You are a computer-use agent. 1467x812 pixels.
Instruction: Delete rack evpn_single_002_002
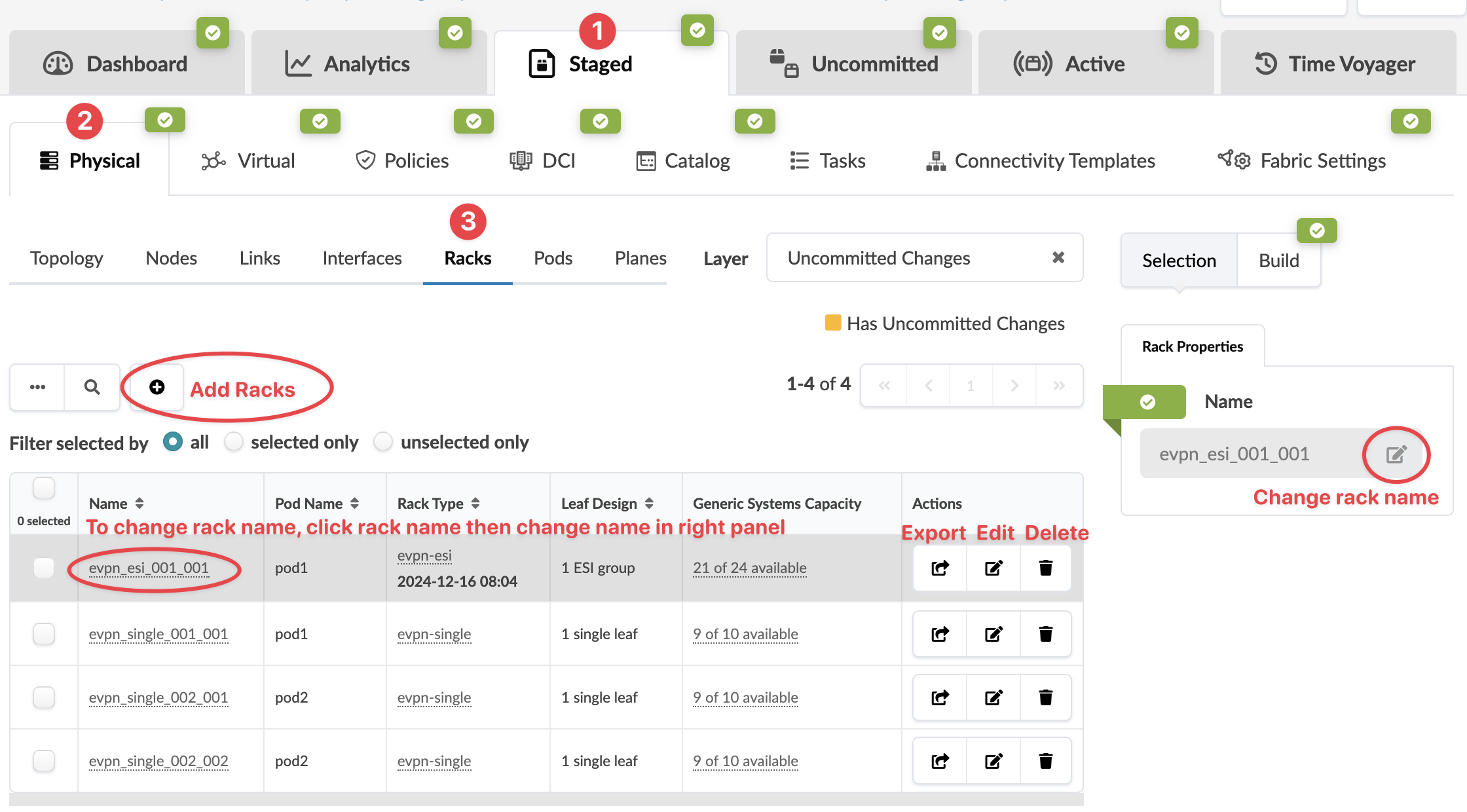(x=1045, y=761)
